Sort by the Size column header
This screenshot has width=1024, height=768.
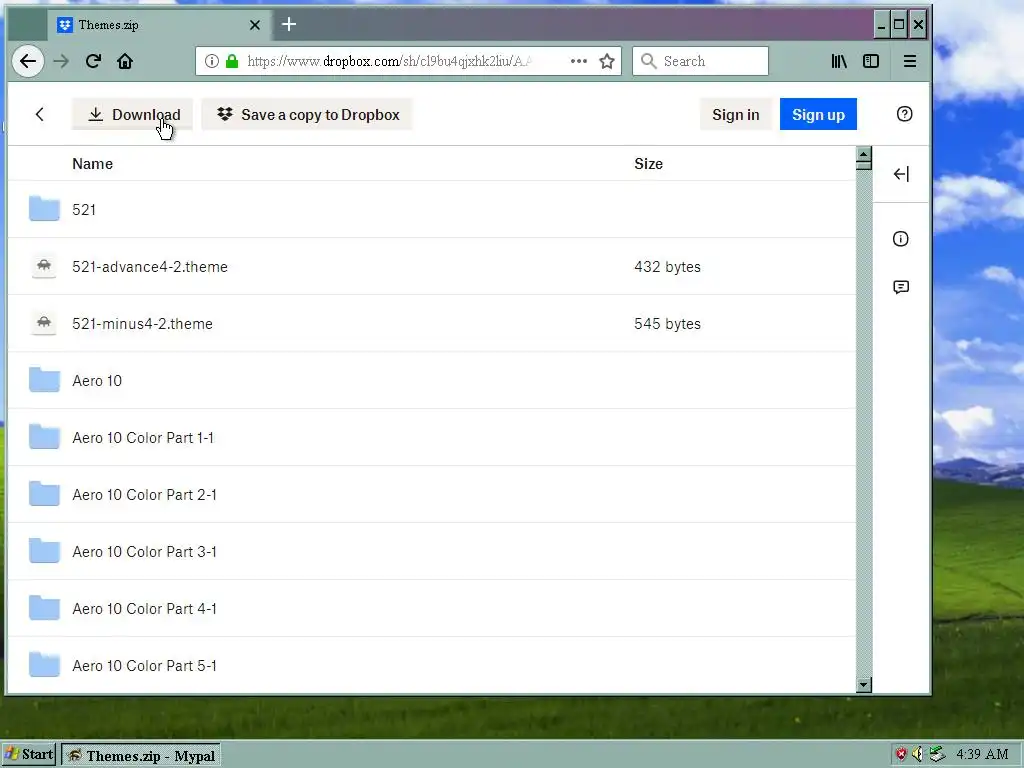click(x=648, y=164)
